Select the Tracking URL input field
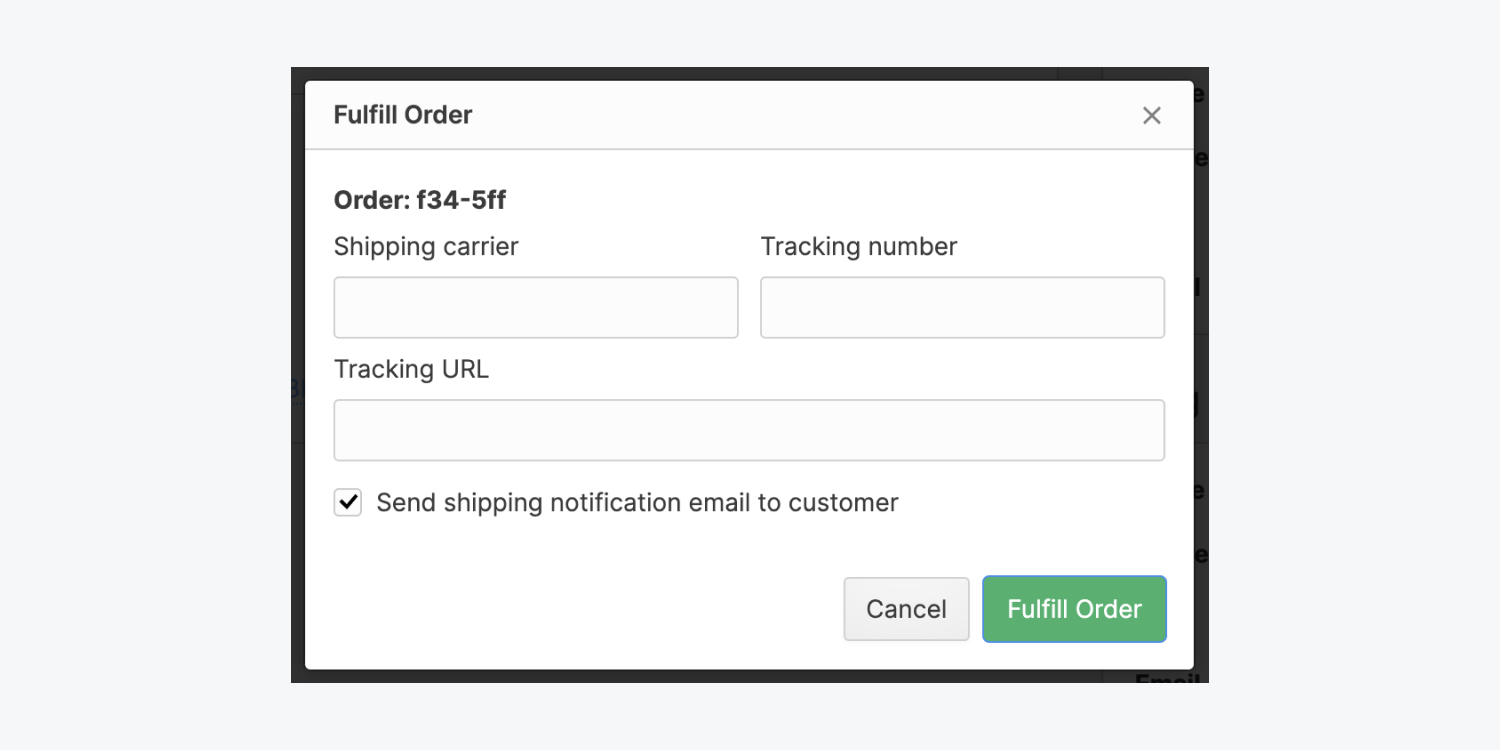The width and height of the screenshot is (1501, 751). click(x=749, y=430)
